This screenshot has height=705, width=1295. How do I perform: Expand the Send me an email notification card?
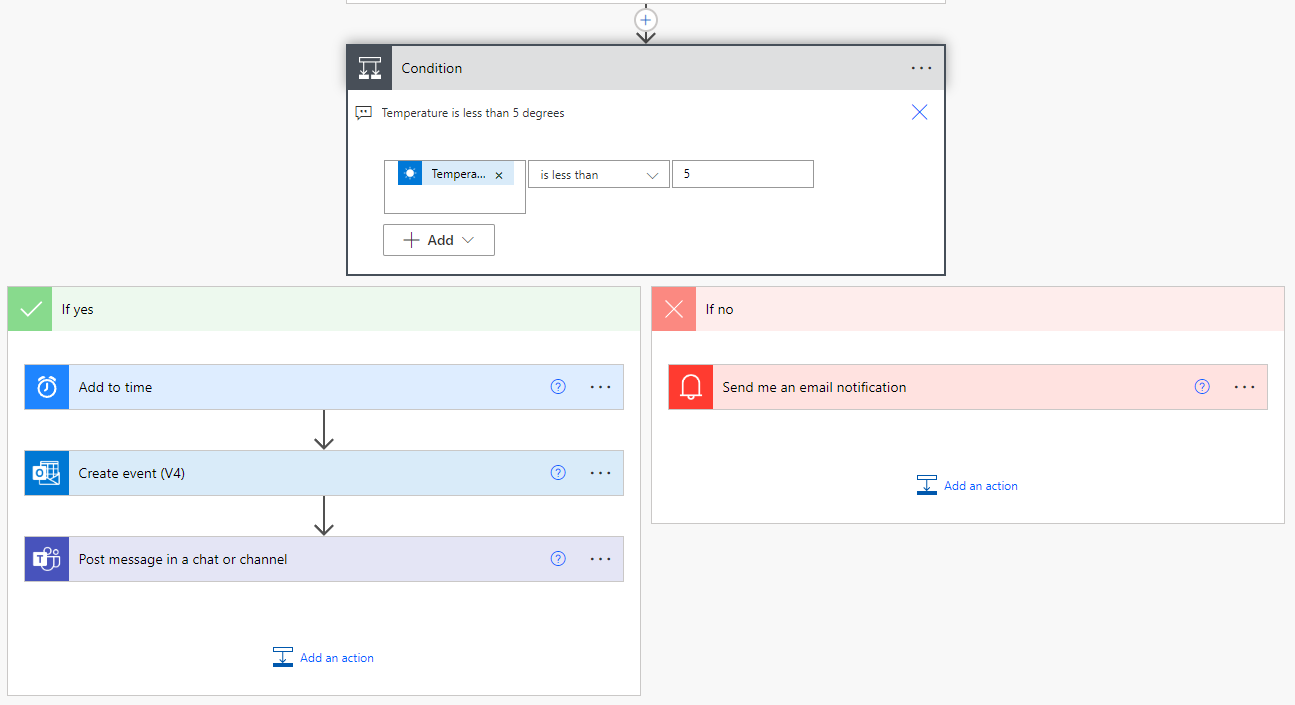coord(968,387)
